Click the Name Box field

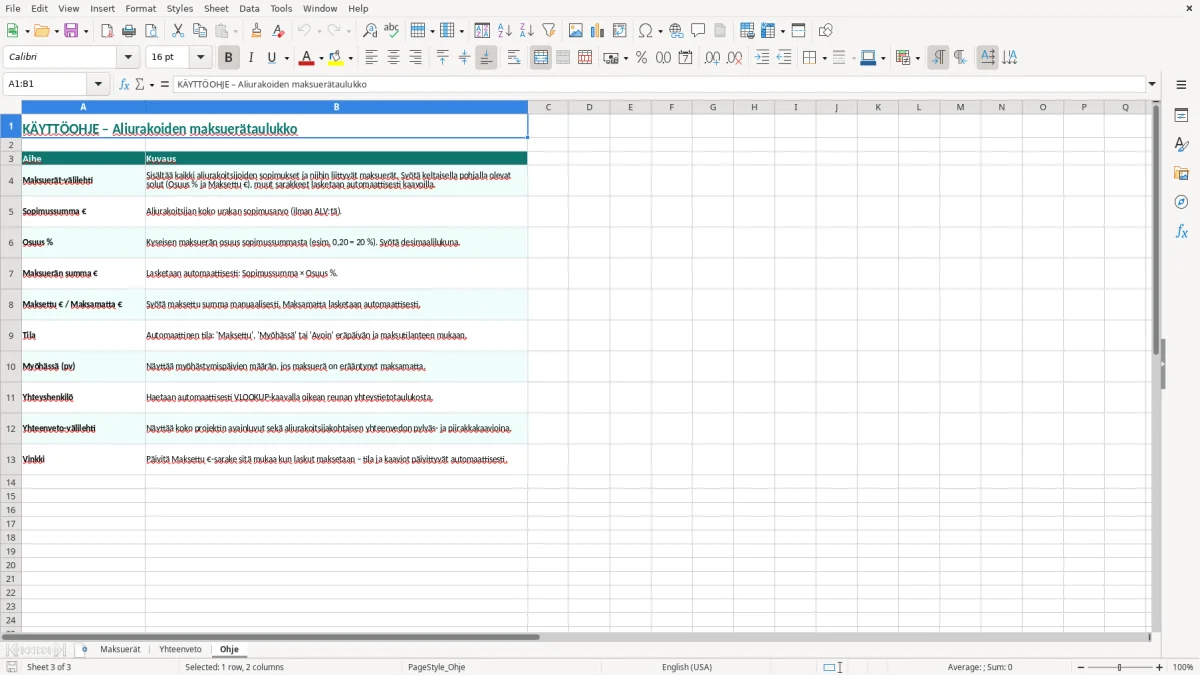click(x=46, y=84)
